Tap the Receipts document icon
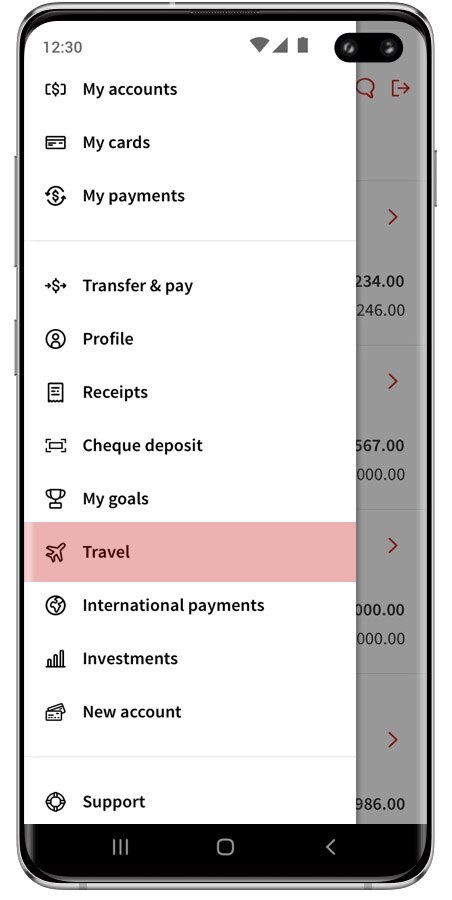 pos(56,392)
